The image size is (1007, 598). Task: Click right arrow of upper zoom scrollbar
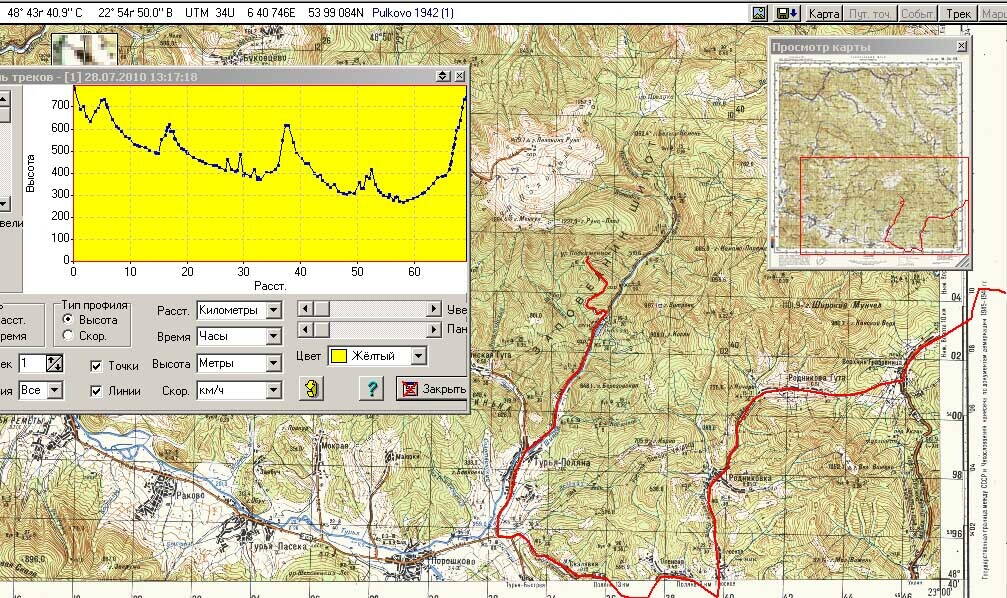(434, 310)
